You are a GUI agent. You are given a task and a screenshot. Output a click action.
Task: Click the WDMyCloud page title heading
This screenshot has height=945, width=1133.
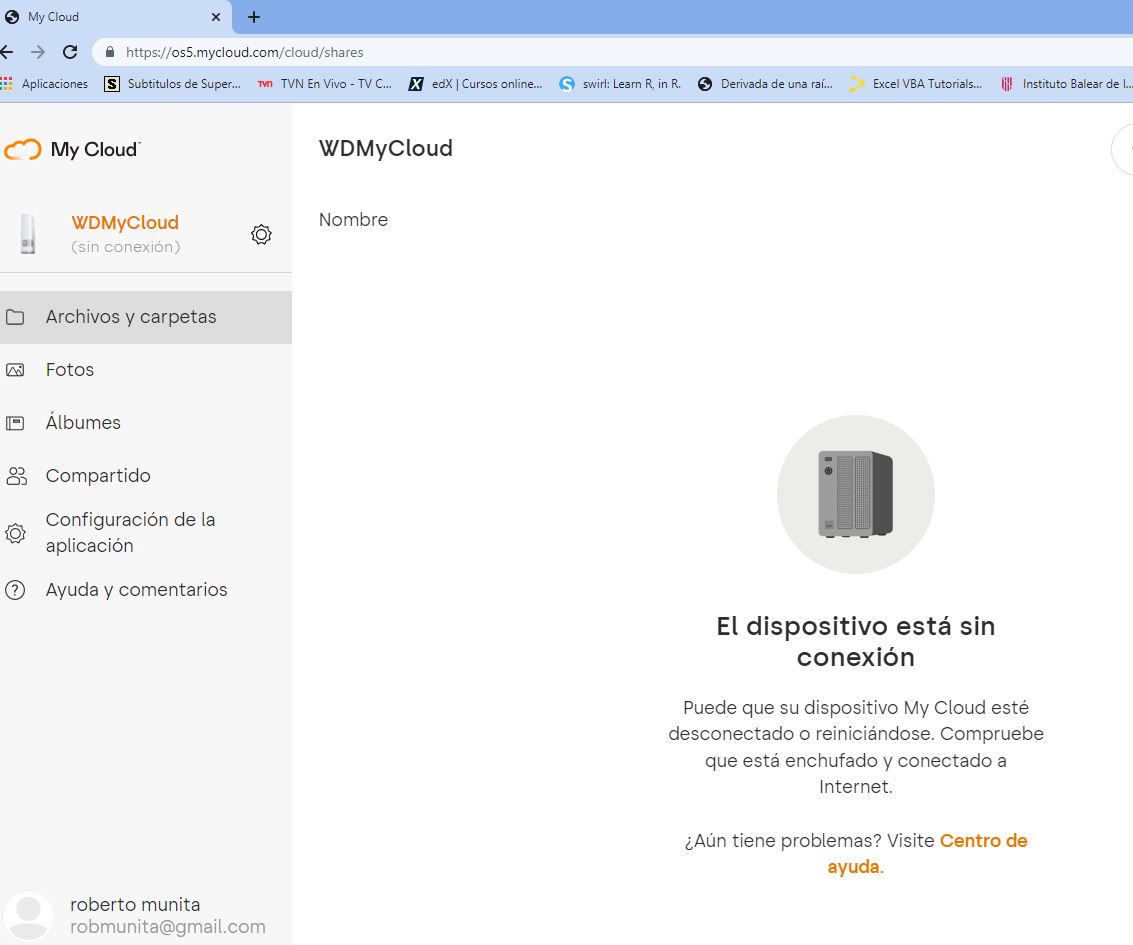[386, 148]
